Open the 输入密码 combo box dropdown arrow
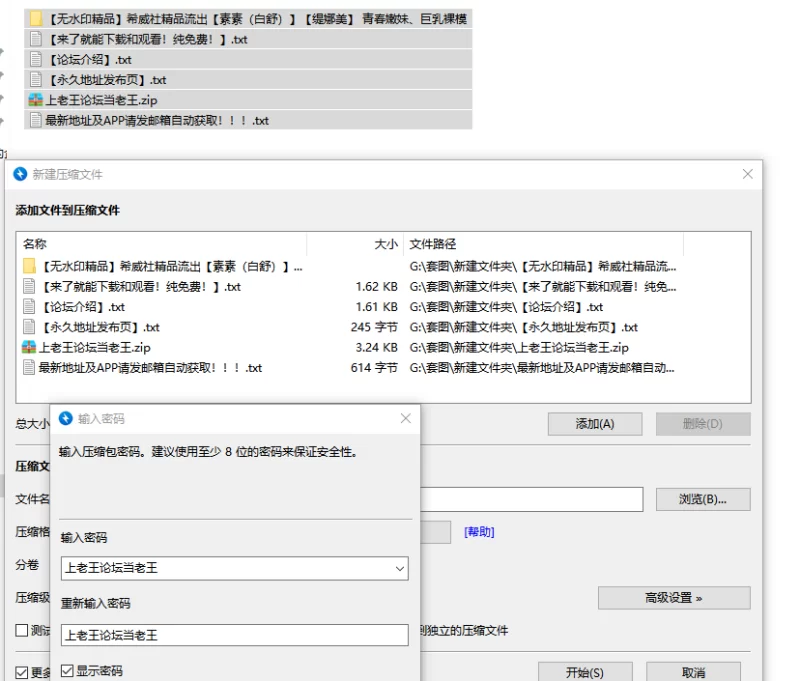This screenshot has width=800, height=681. pos(399,568)
